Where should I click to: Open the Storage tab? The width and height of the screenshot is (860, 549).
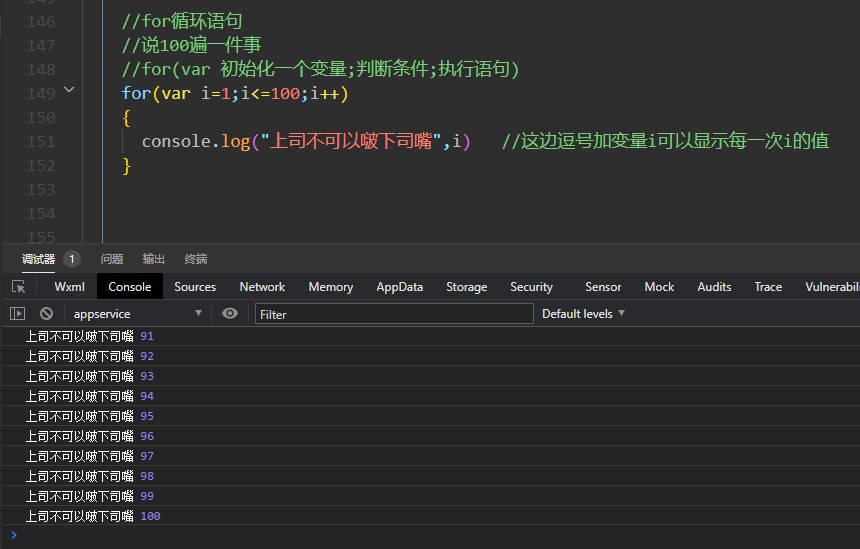click(x=467, y=287)
